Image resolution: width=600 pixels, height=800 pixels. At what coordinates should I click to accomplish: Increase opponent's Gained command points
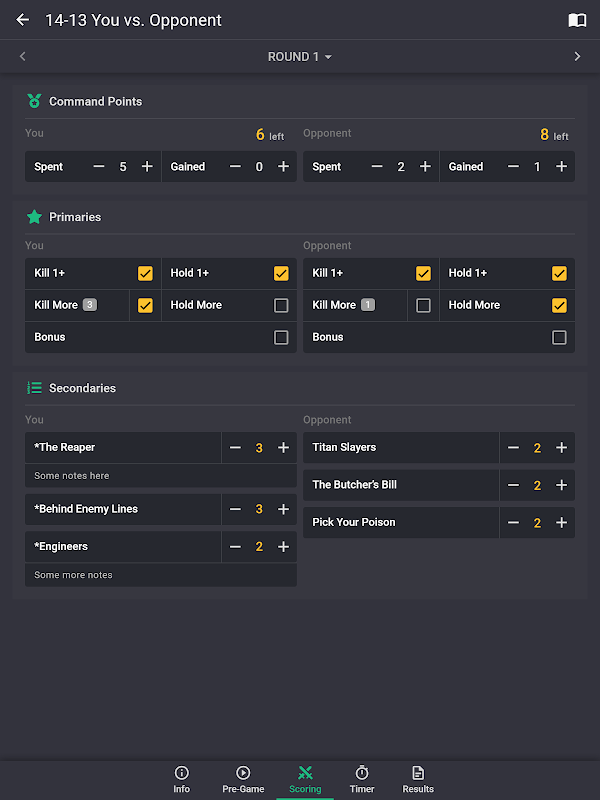[561, 167]
